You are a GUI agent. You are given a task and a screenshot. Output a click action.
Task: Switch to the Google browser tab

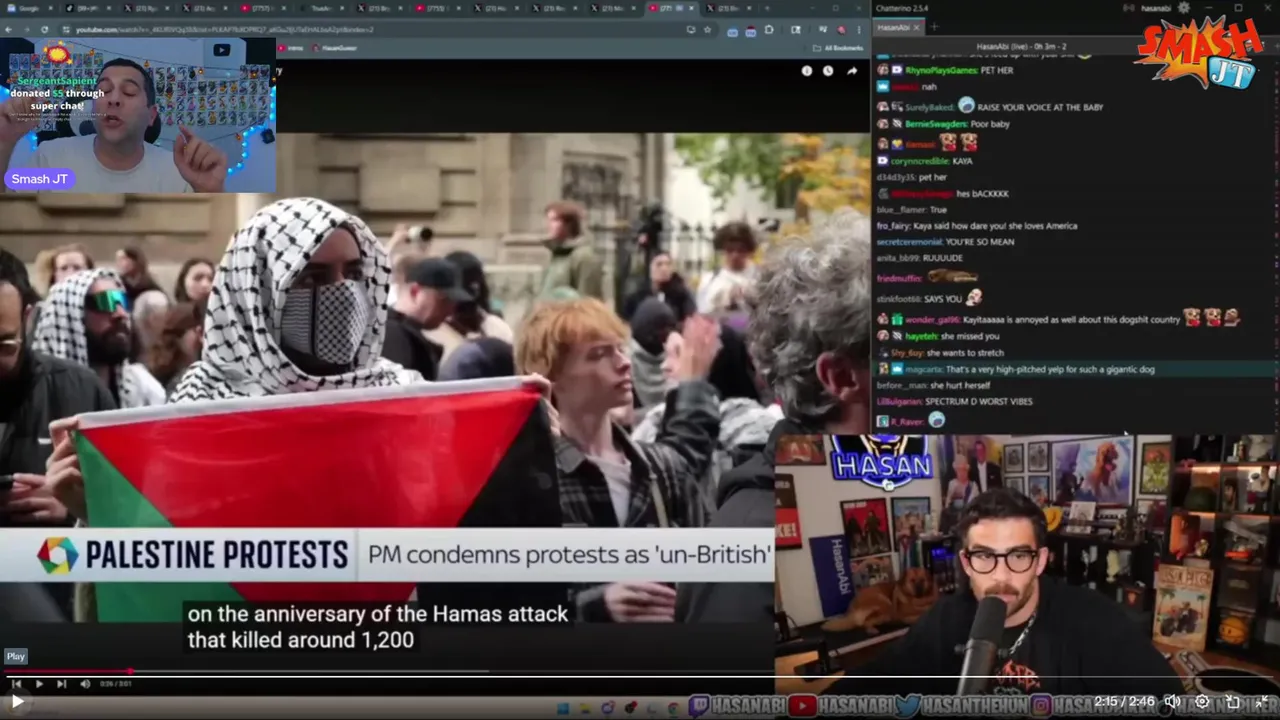(30, 8)
